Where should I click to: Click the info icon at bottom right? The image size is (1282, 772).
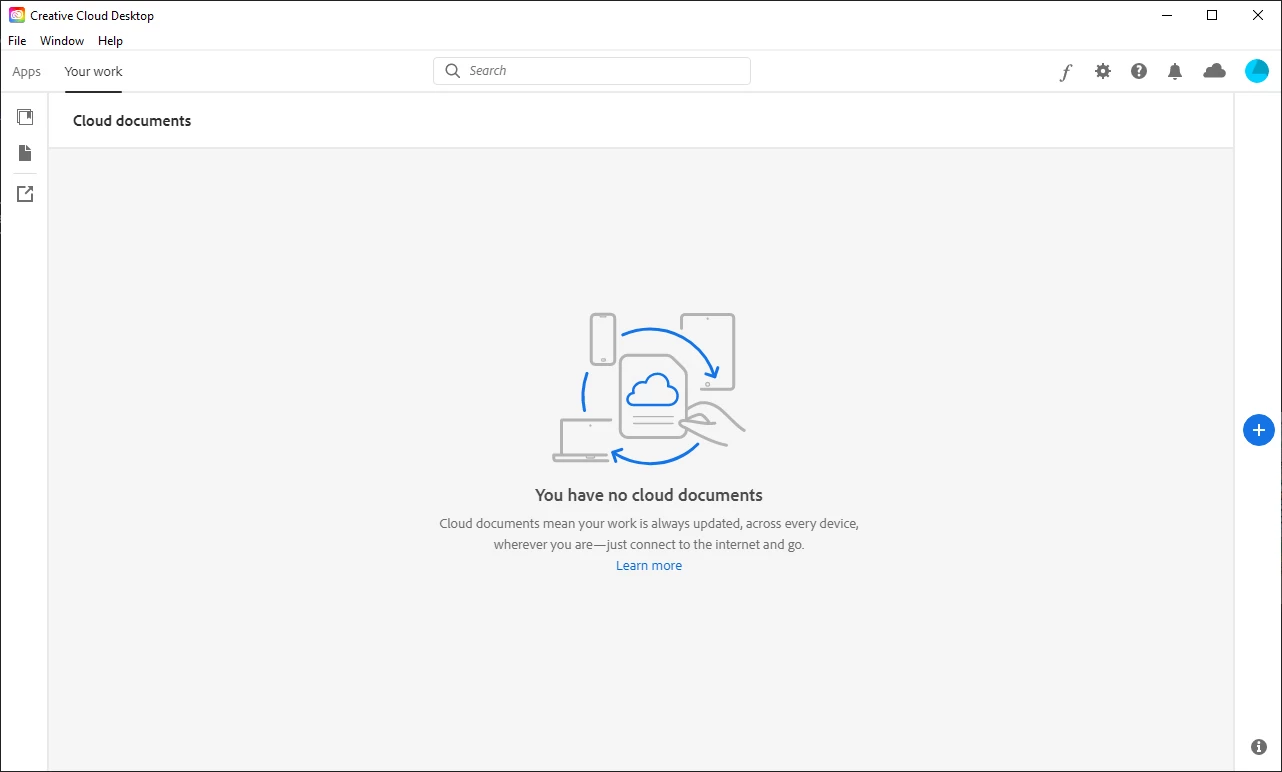click(1259, 747)
